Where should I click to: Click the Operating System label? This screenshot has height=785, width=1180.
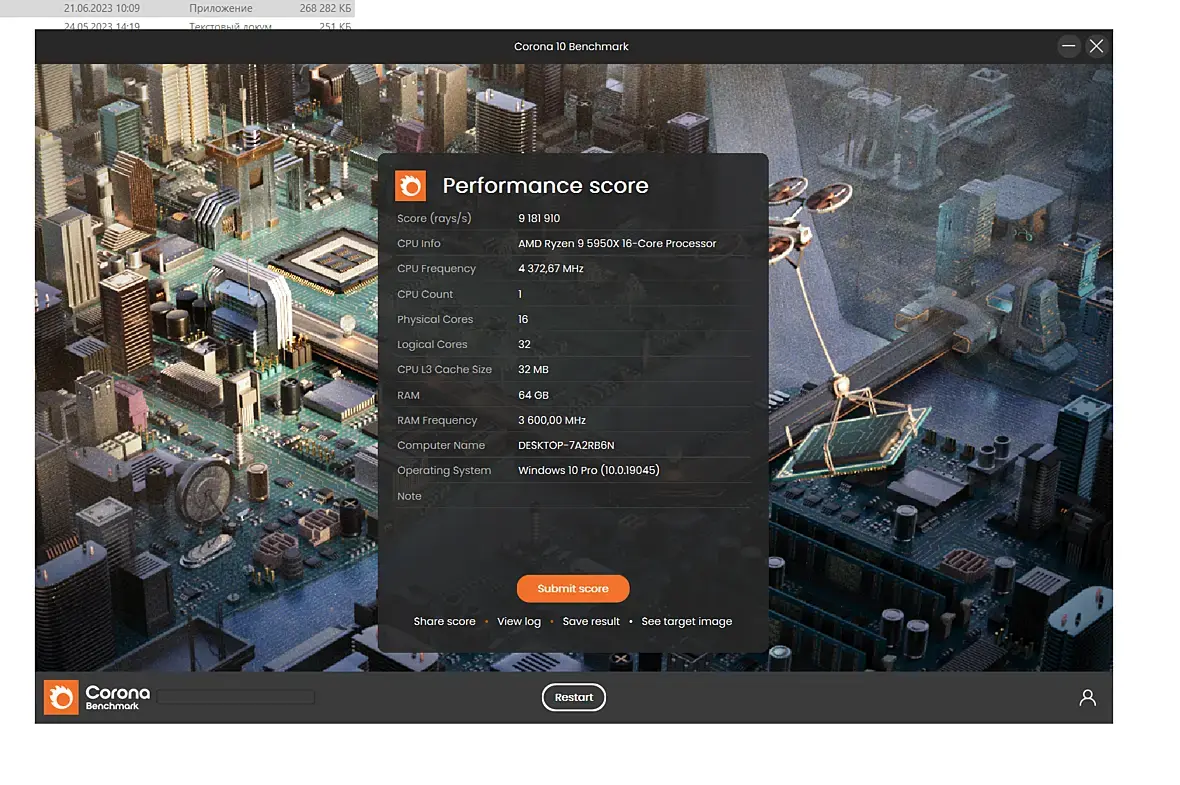tap(444, 470)
